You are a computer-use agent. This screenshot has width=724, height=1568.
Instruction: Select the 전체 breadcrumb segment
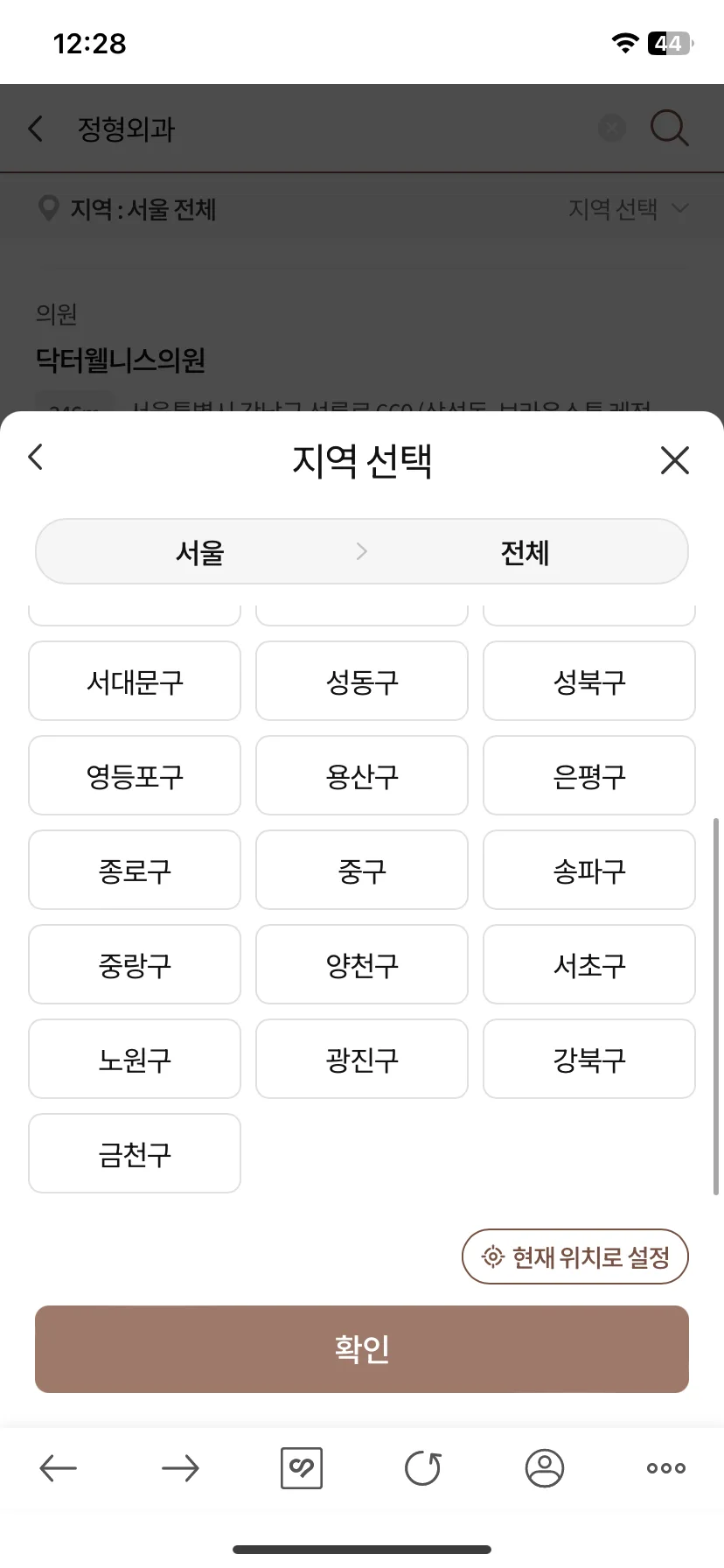[525, 552]
